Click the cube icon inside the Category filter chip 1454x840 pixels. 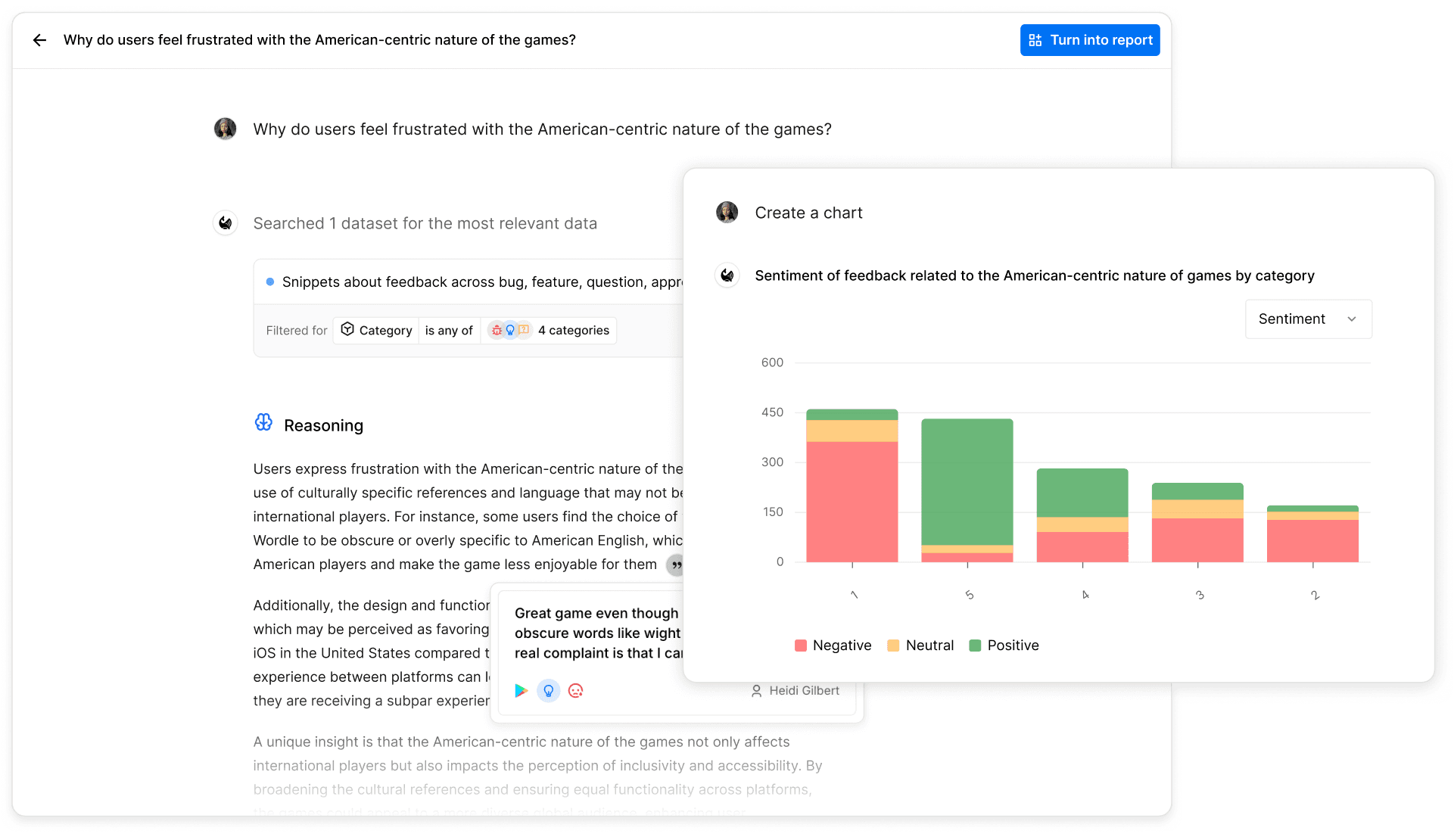347,329
